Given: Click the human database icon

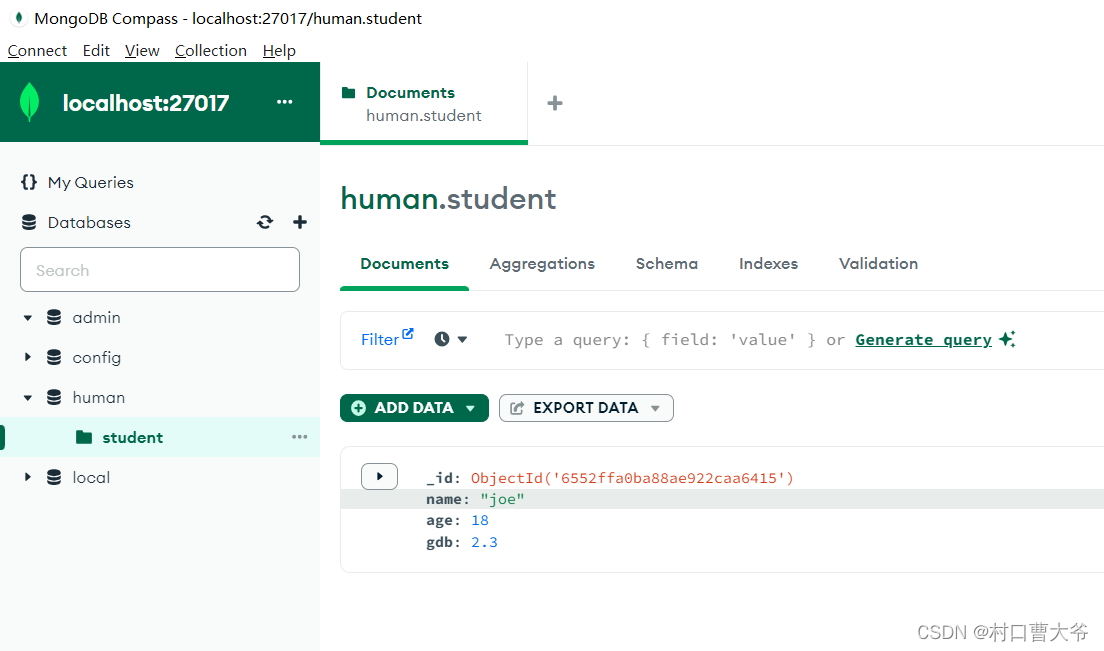Looking at the screenshot, I should pos(54,398).
